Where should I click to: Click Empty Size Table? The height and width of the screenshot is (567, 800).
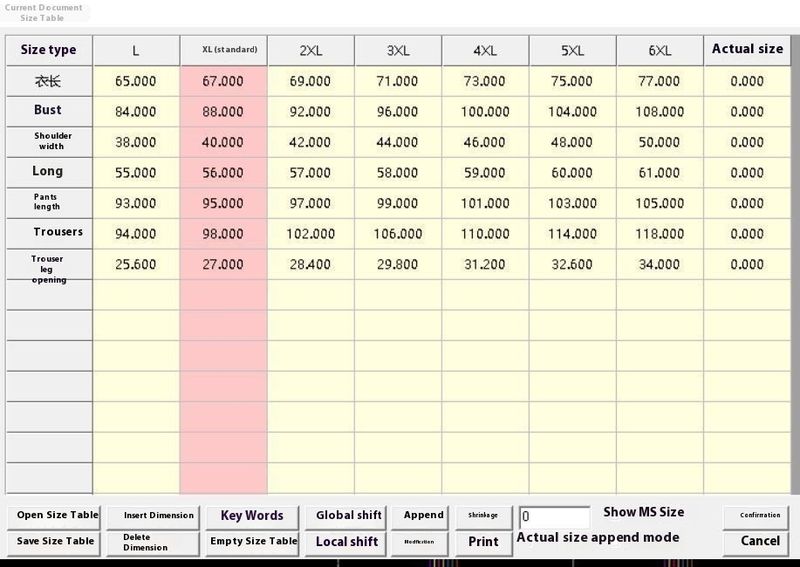[x=253, y=541]
